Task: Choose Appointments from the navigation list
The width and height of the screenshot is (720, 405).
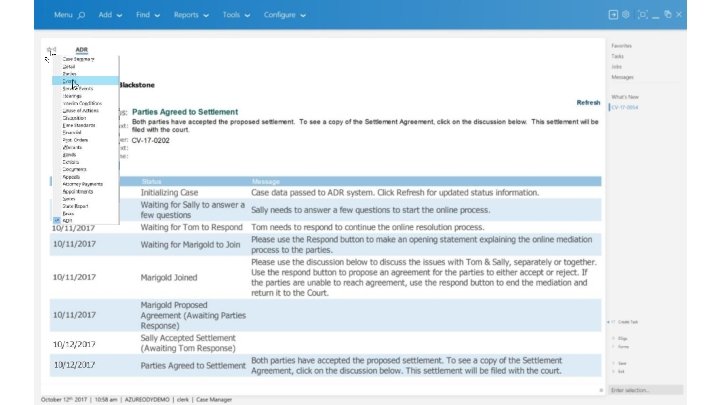Action: (78, 191)
